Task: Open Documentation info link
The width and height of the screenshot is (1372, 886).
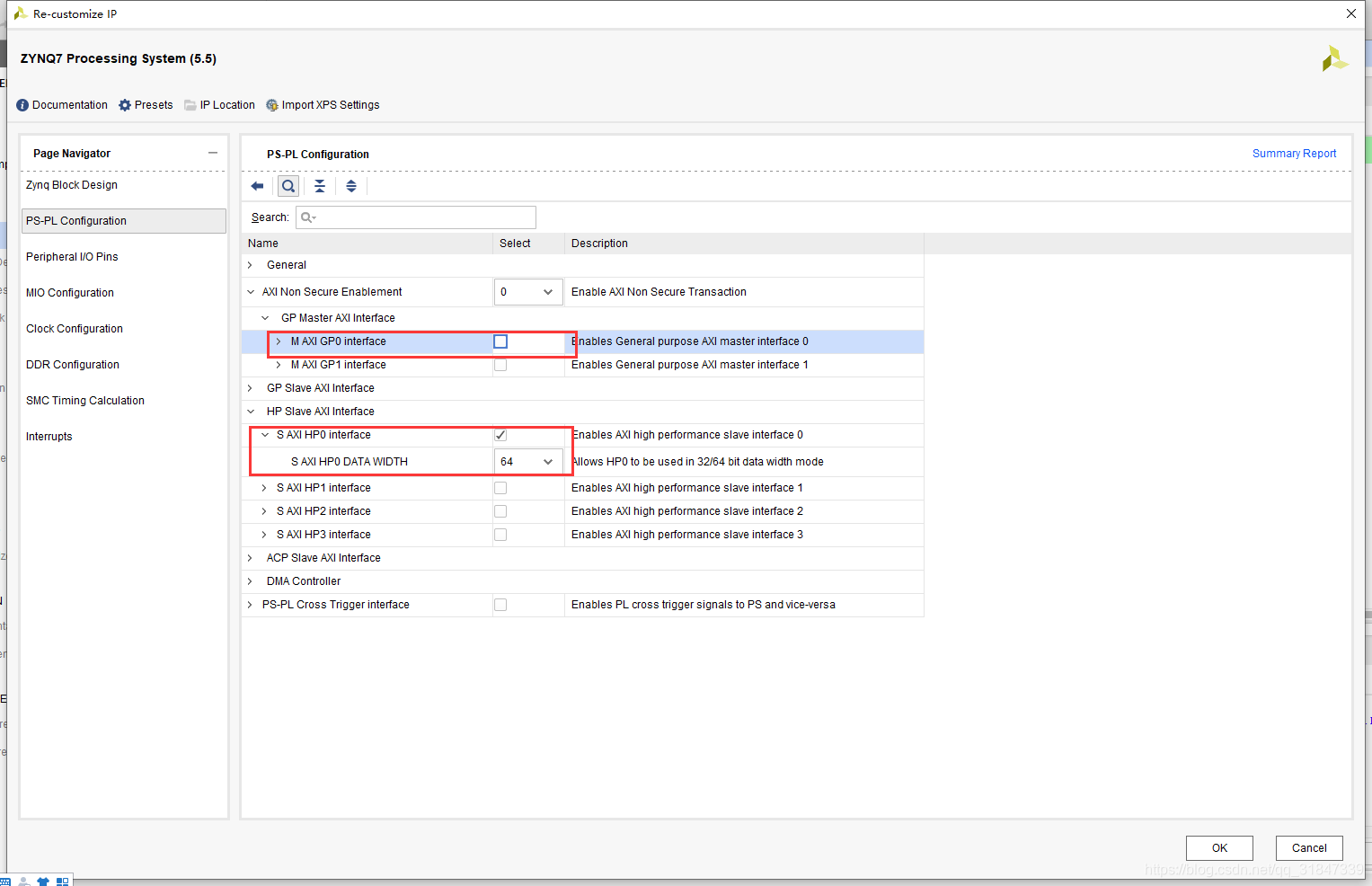Action: click(x=62, y=105)
